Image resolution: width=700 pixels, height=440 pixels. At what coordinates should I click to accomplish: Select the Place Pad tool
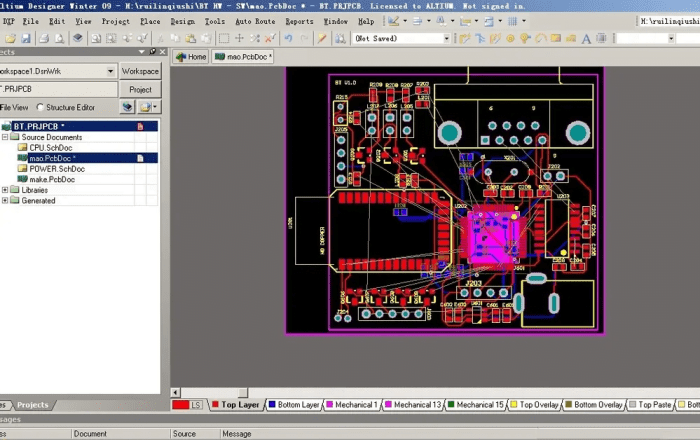(510, 38)
